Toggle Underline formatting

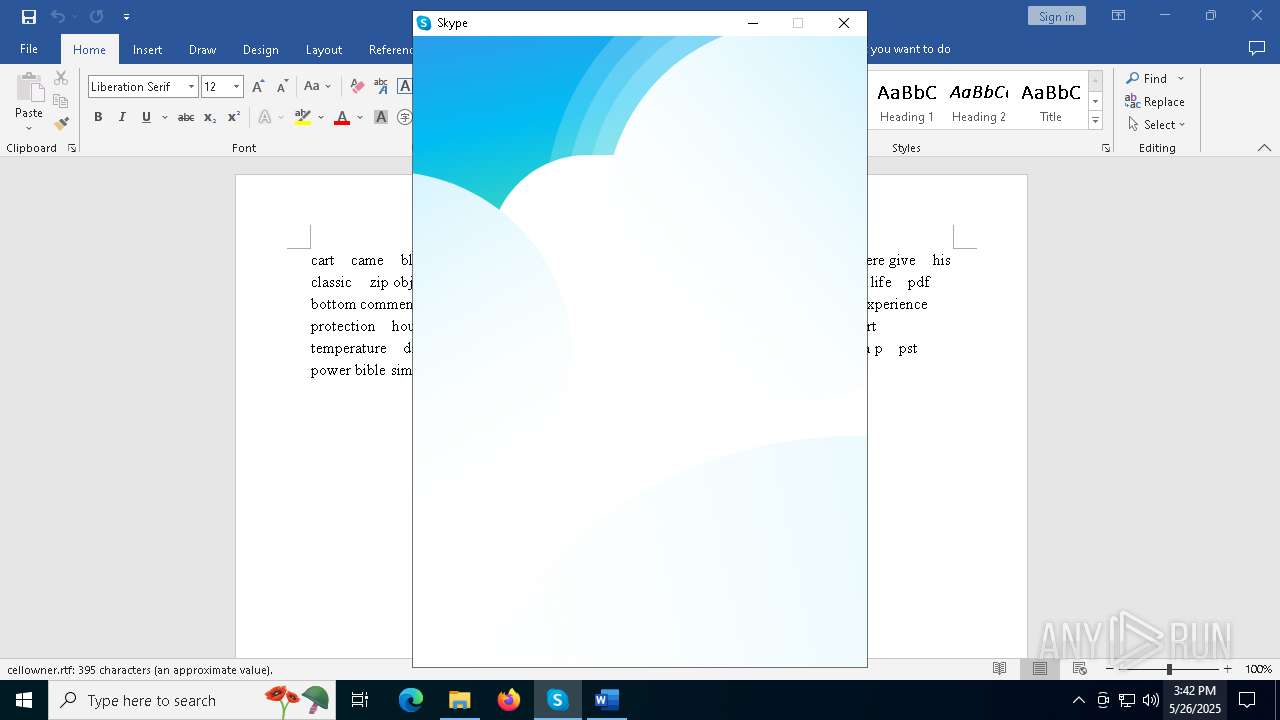[x=146, y=117]
